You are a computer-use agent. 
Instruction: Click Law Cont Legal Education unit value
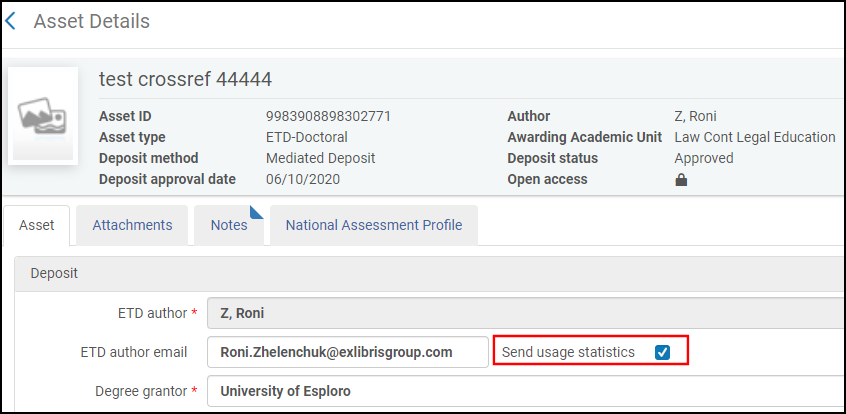[x=754, y=137]
